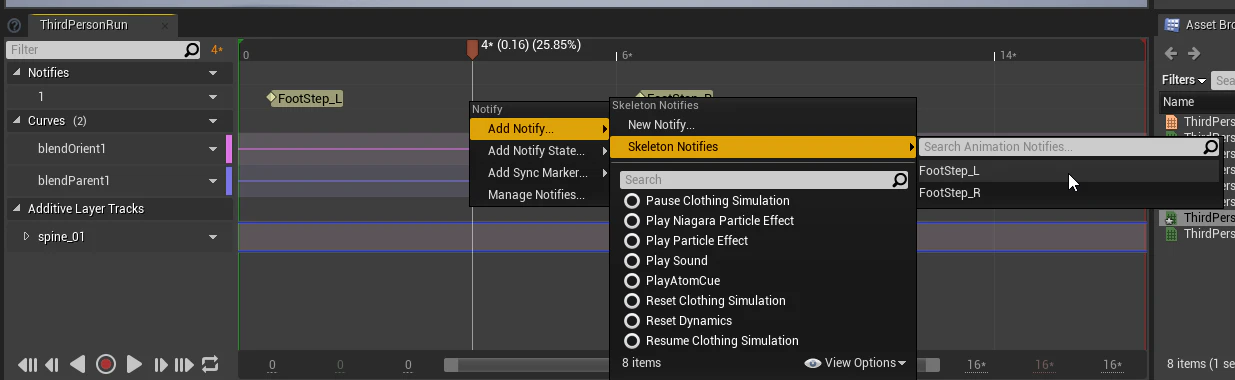Select Play Niagara Particle Effect notify
The height and width of the screenshot is (380, 1235).
tap(709, 221)
